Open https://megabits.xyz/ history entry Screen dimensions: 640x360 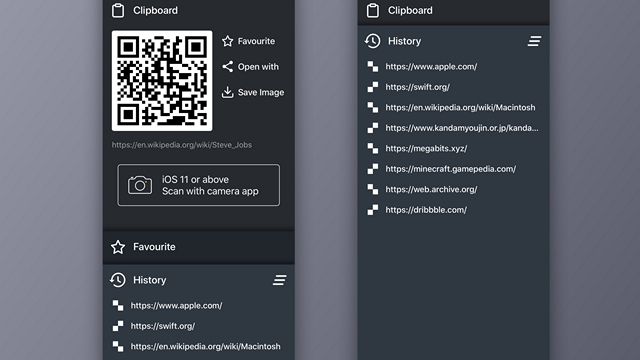pos(426,148)
